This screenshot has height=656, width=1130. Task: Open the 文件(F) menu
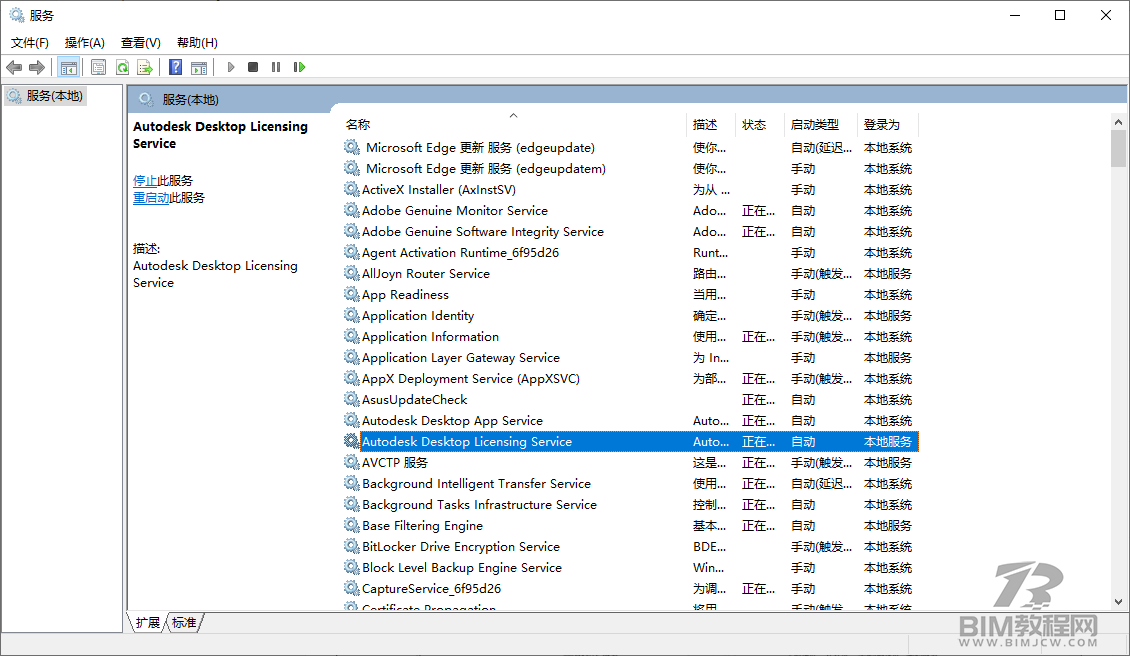pyautogui.click(x=30, y=43)
